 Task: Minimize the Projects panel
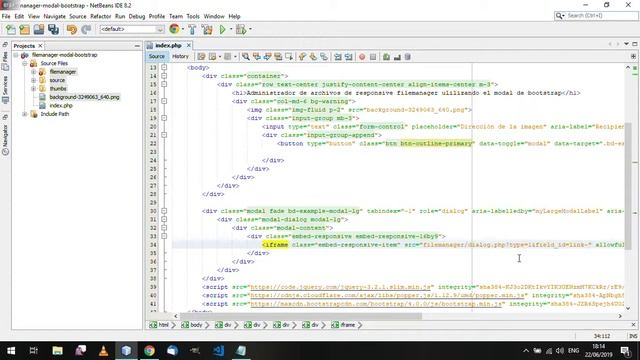137,46
